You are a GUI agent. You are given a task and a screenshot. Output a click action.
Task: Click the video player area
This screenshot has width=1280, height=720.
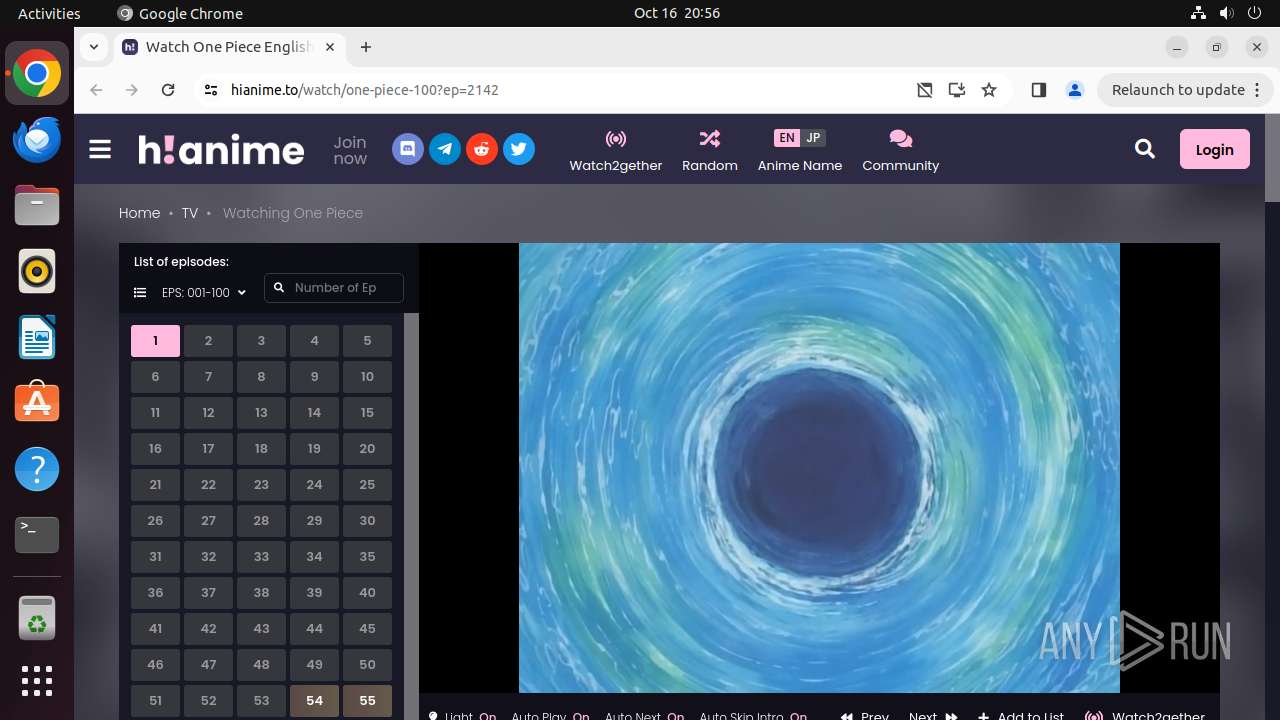(x=819, y=468)
